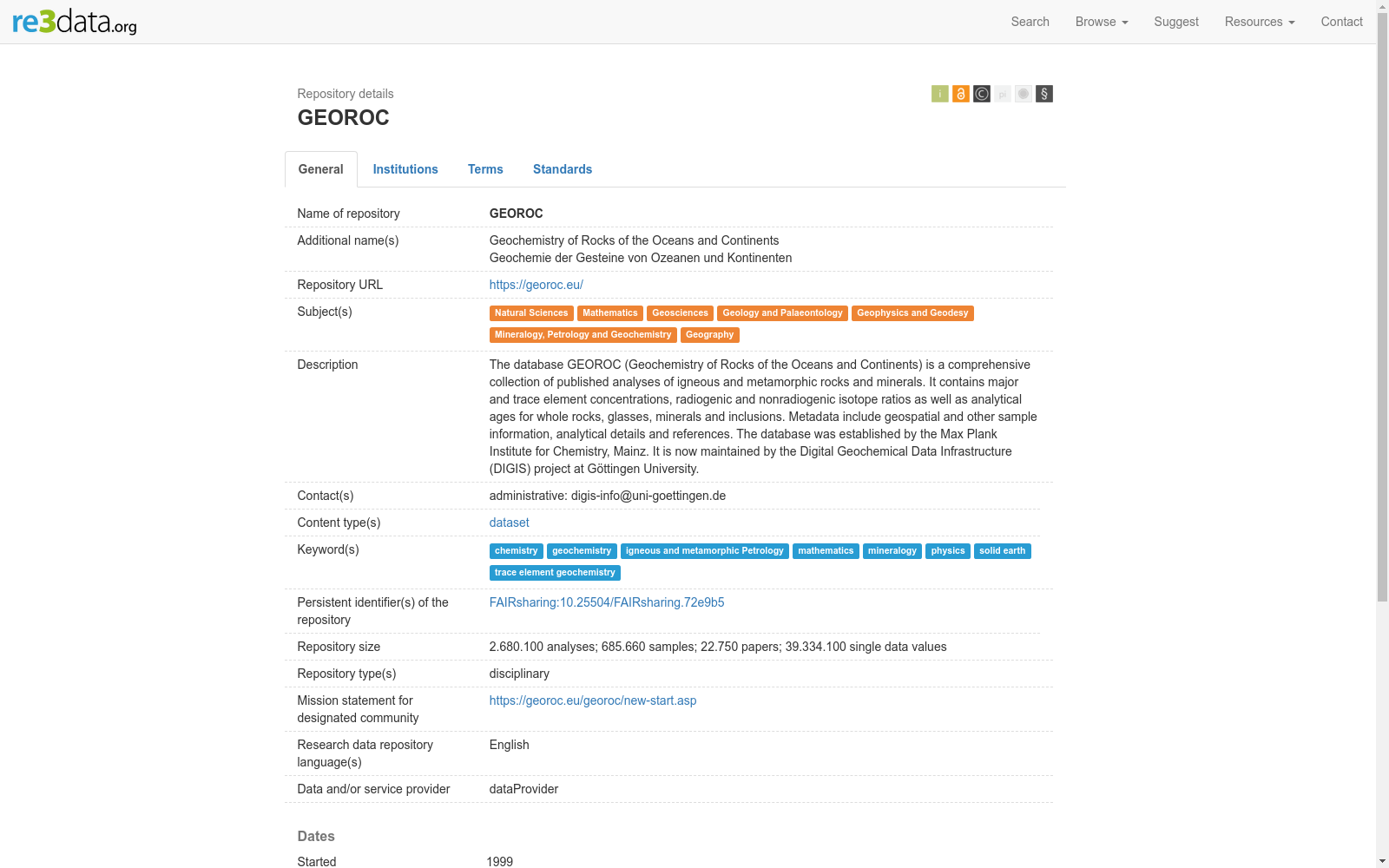Click the igneous and metamorphic Petrology keyword
This screenshot has height=868, width=1389.
705,551
